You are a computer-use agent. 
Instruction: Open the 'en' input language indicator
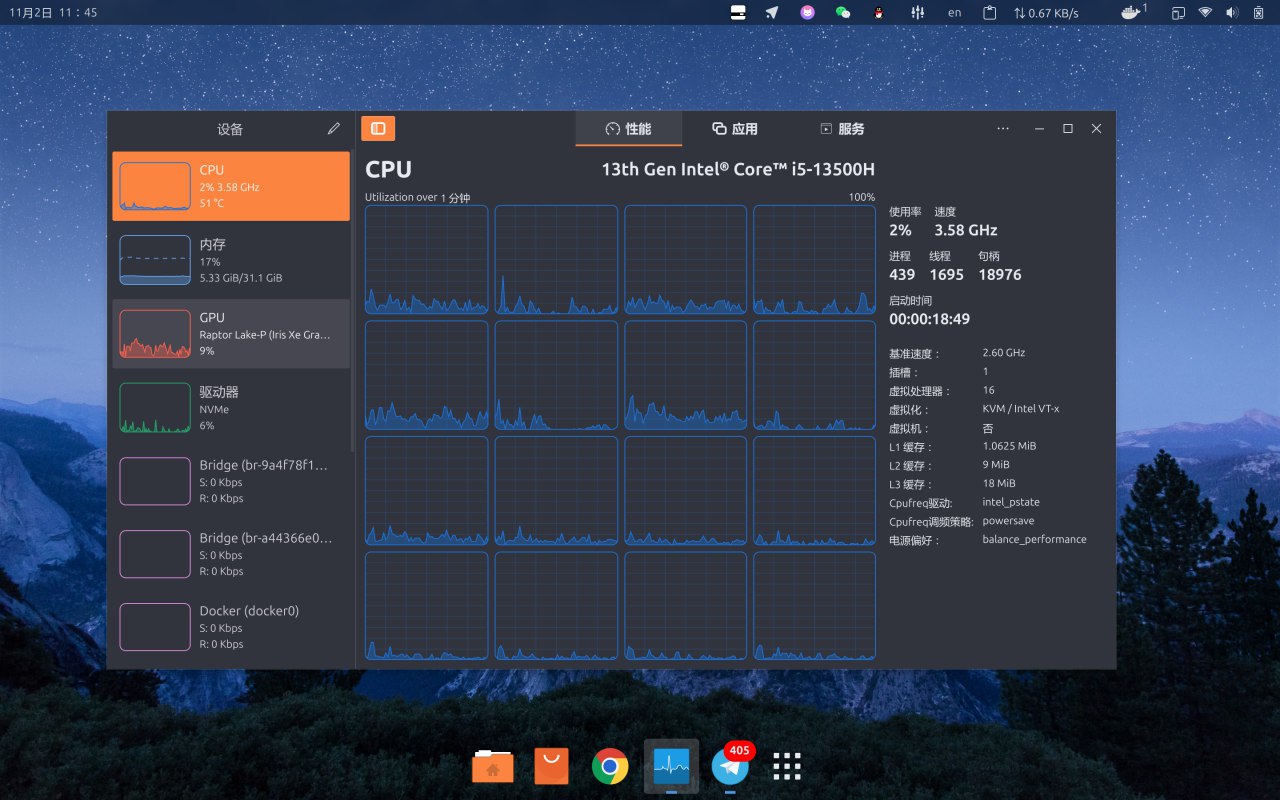pyautogui.click(x=955, y=13)
